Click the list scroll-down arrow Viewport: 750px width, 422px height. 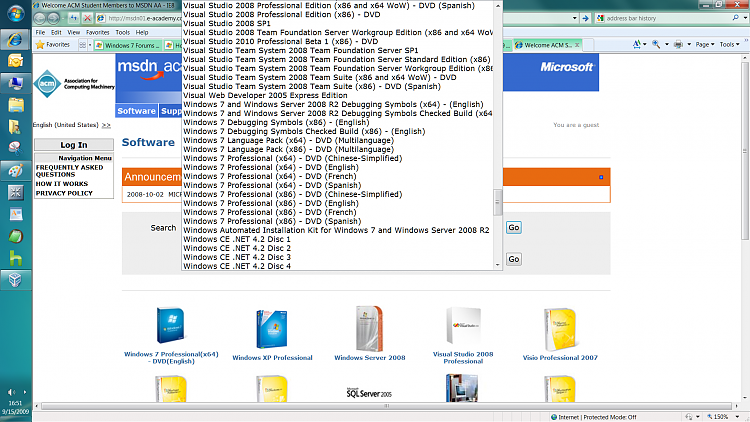(497, 265)
